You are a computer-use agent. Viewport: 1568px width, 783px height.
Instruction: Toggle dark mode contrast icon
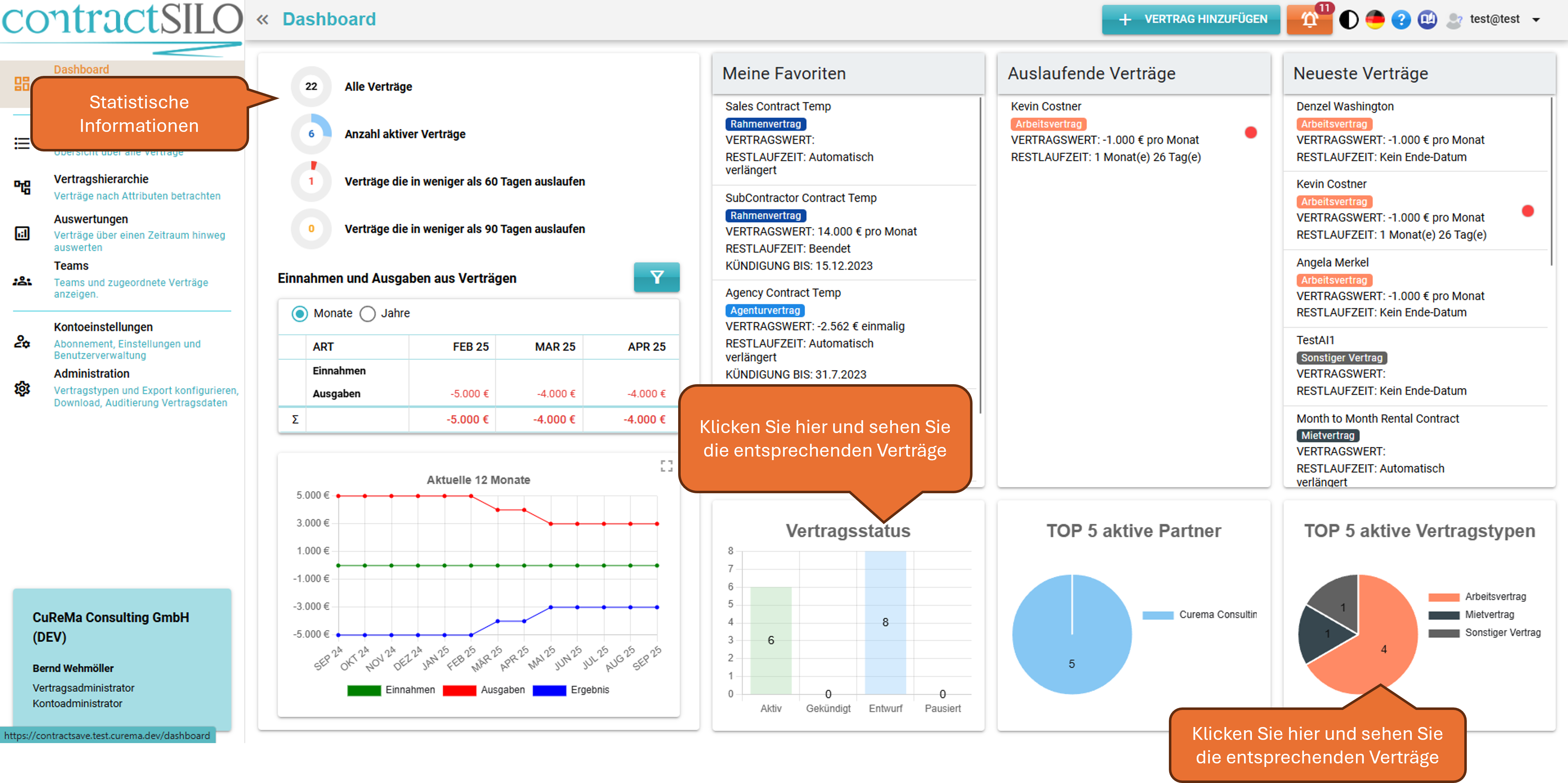coord(1348,20)
